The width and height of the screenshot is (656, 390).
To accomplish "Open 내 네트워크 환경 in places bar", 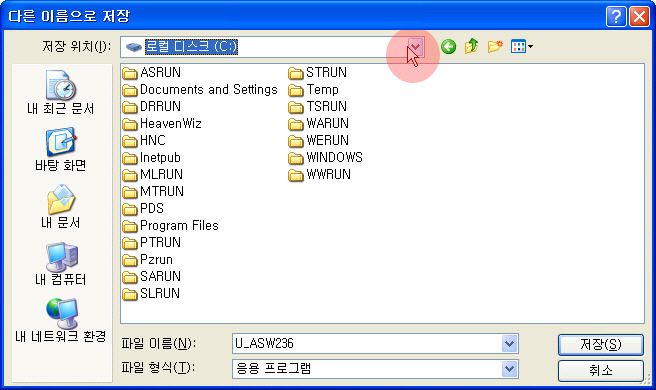I will (x=61, y=321).
